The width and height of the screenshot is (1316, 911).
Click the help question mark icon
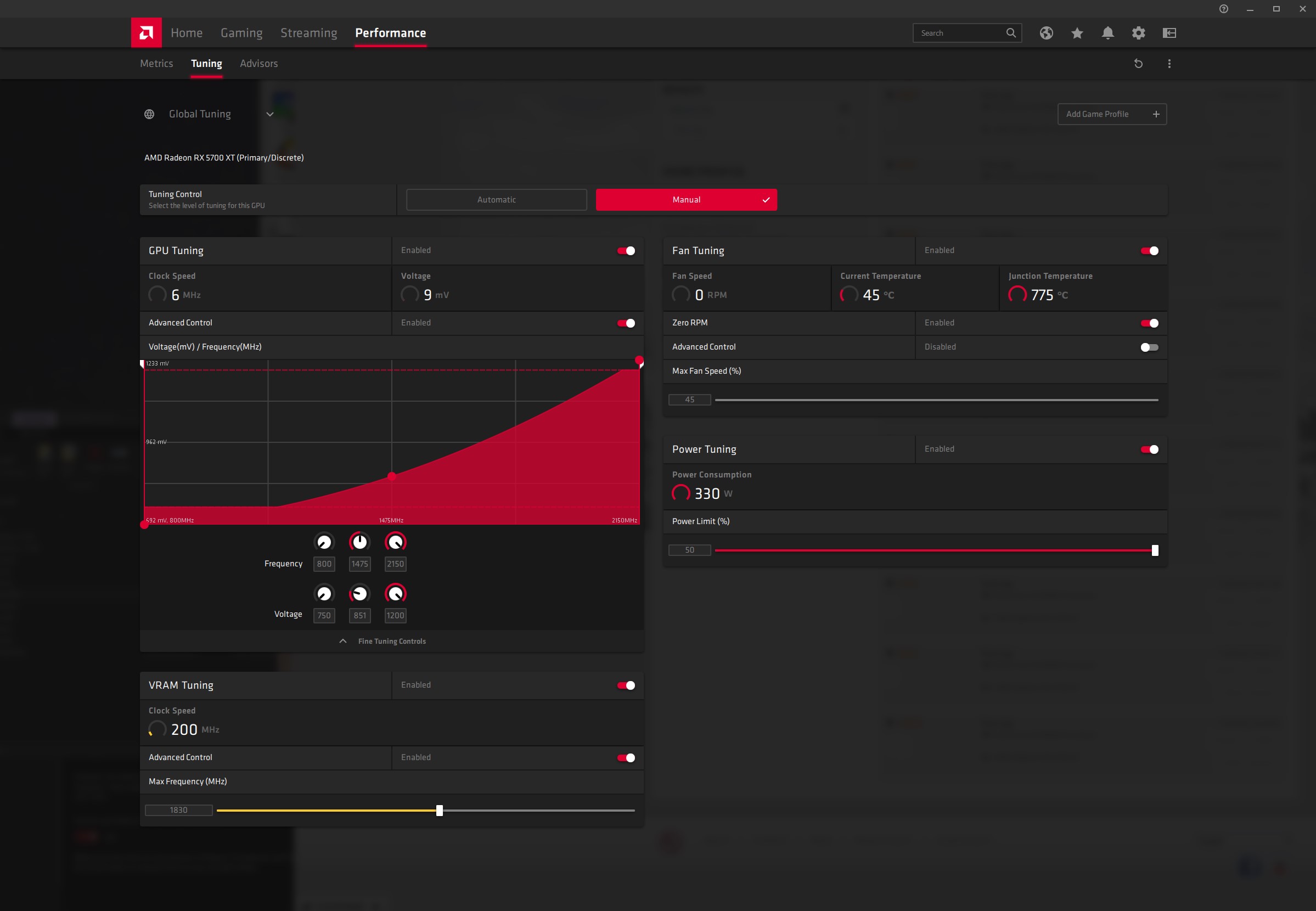pyautogui.click(x=1224, y=9)
